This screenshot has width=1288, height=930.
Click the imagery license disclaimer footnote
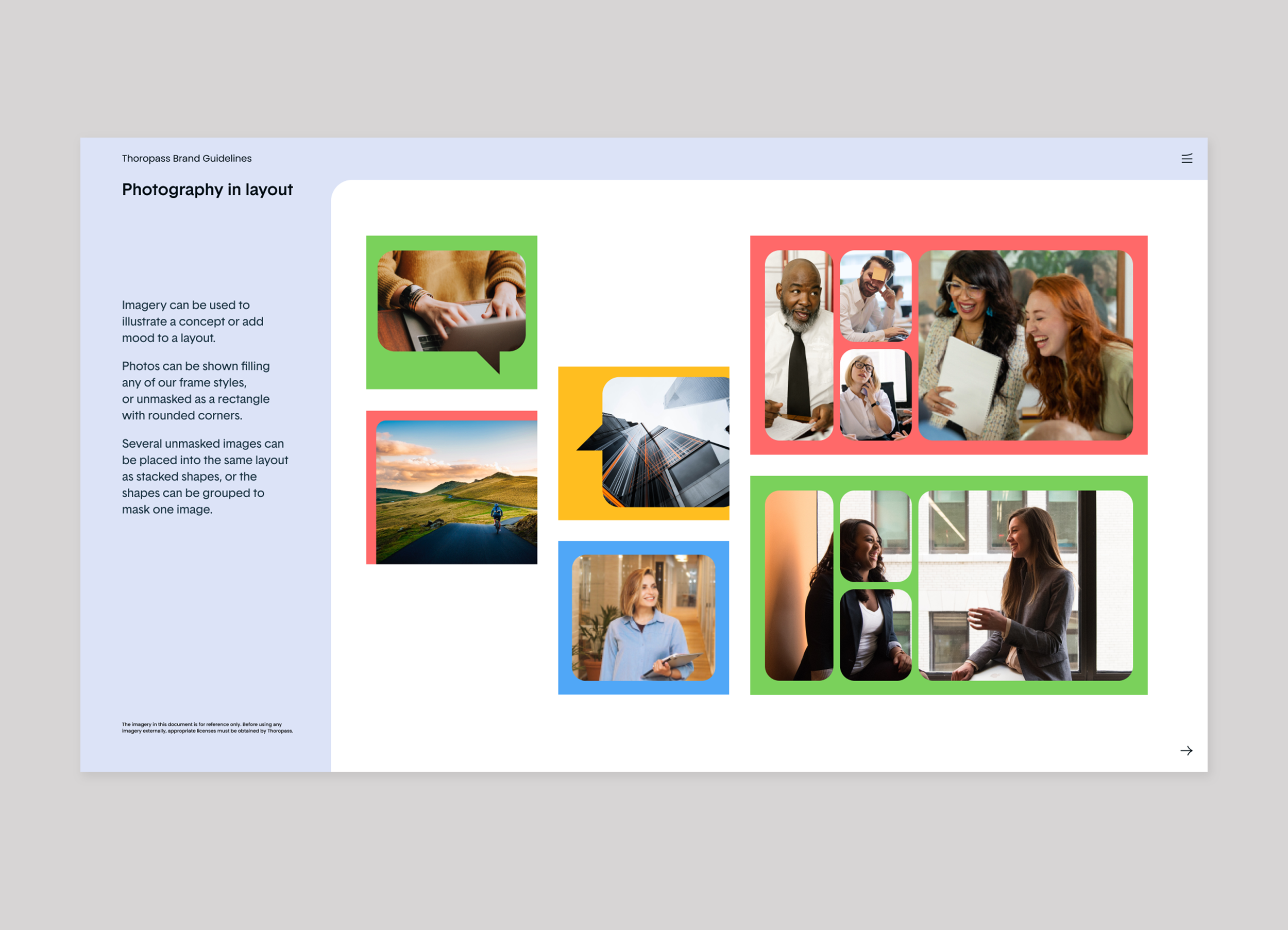207,728
